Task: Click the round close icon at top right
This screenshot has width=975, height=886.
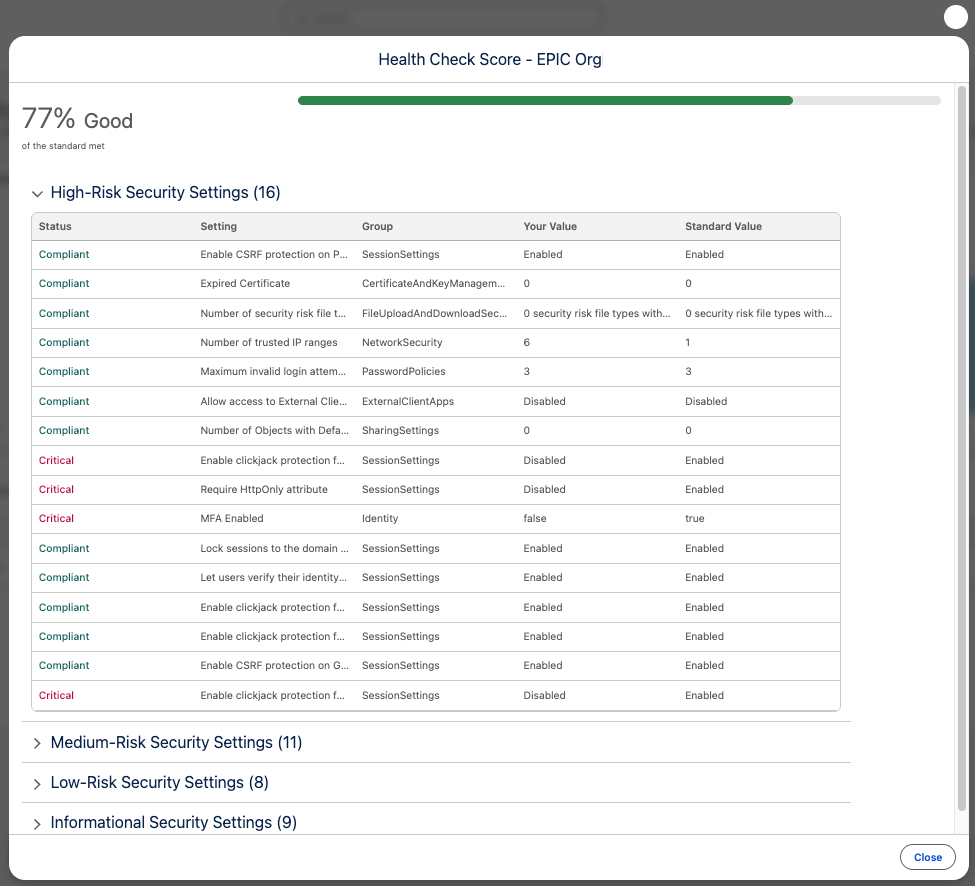Action: 955,17
